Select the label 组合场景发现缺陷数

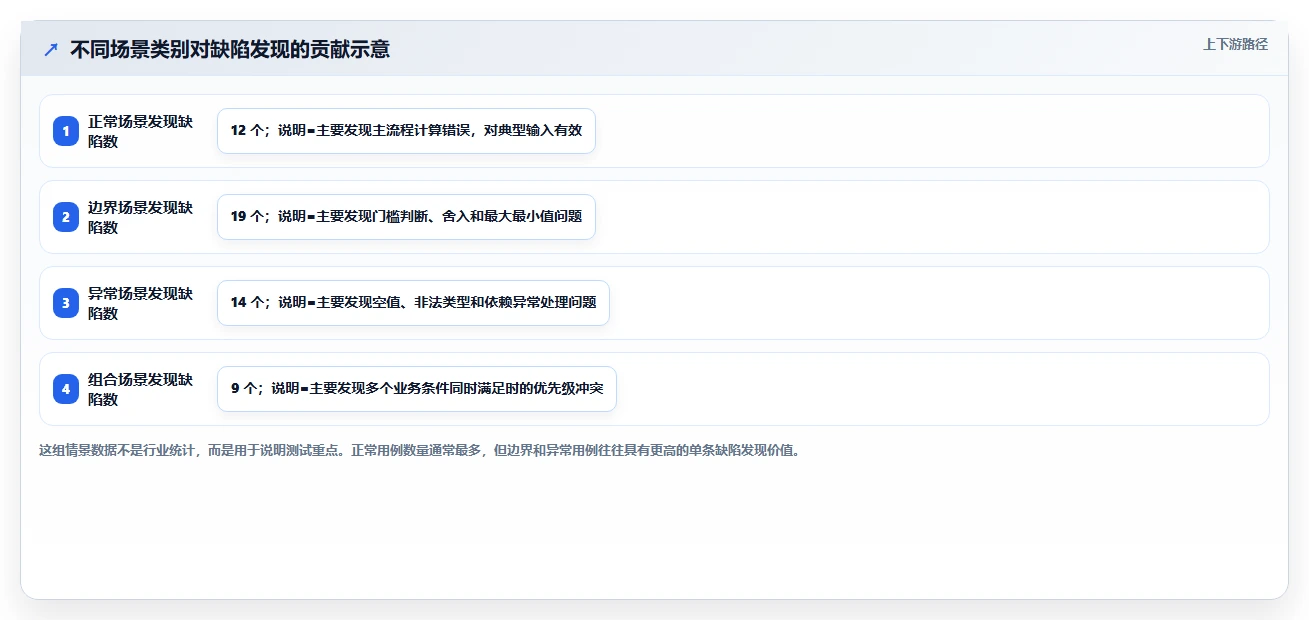[x=141, y=389]
